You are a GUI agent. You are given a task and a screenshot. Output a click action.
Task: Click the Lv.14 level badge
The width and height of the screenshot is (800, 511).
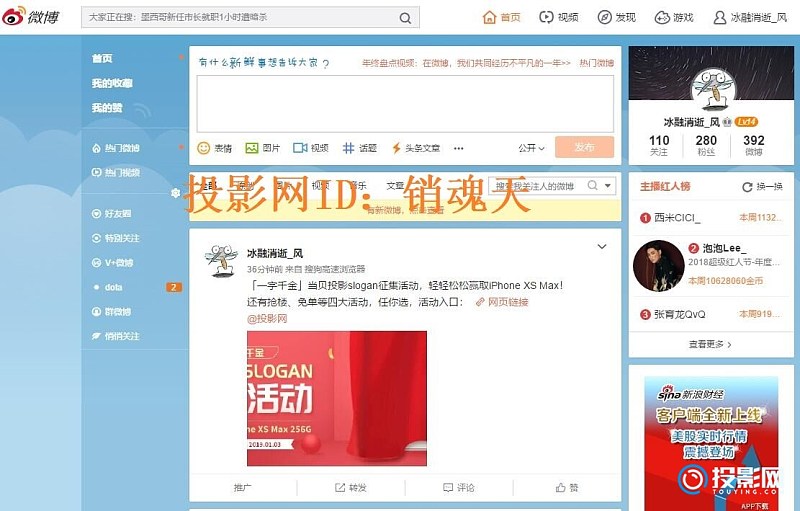tap(746, 122)
